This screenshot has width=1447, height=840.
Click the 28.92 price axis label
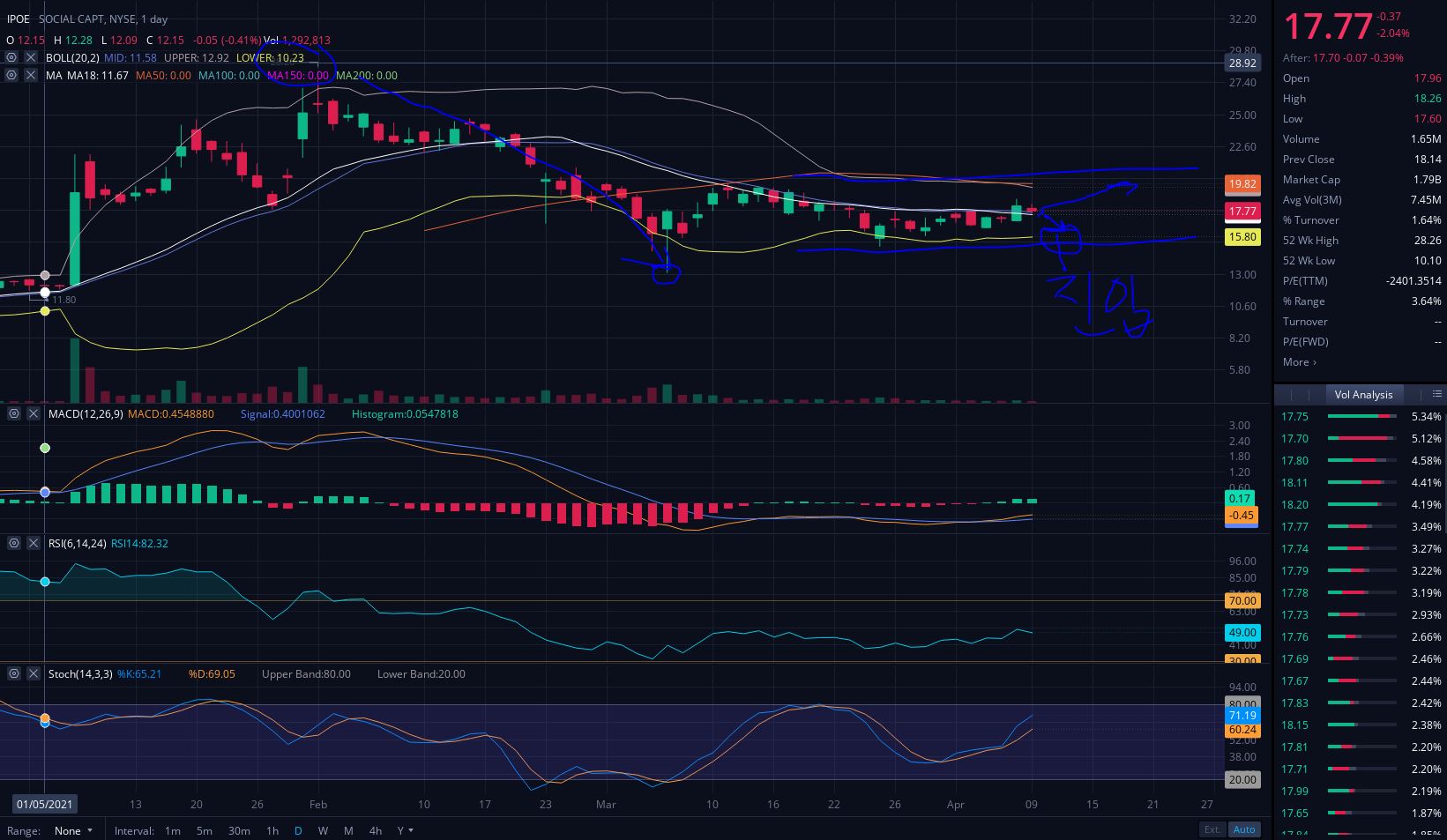[x=1242, y=63]
